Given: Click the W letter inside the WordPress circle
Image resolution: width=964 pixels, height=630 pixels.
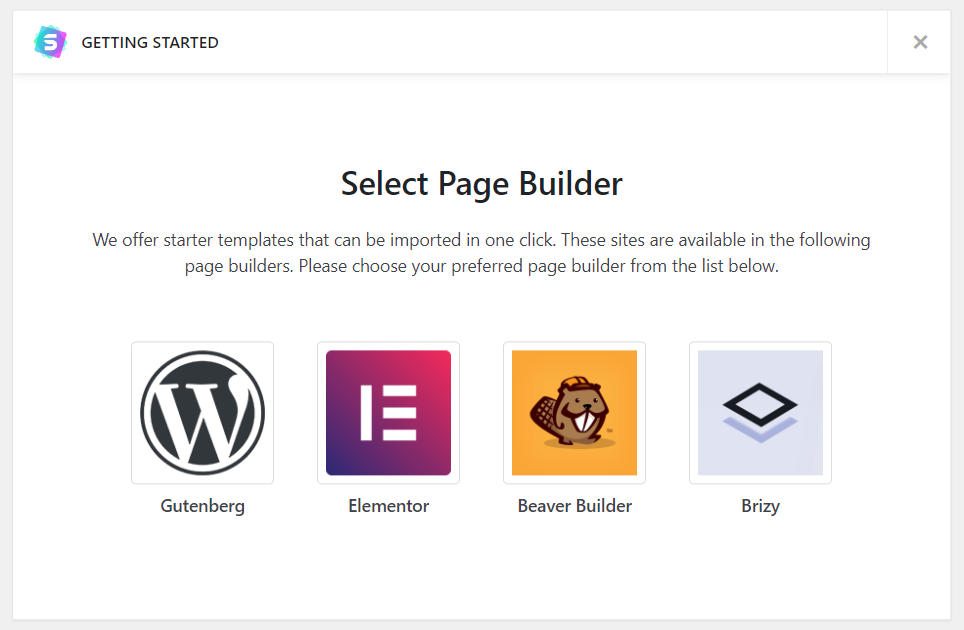Looking at the screenshot, I should pos(202,420).
